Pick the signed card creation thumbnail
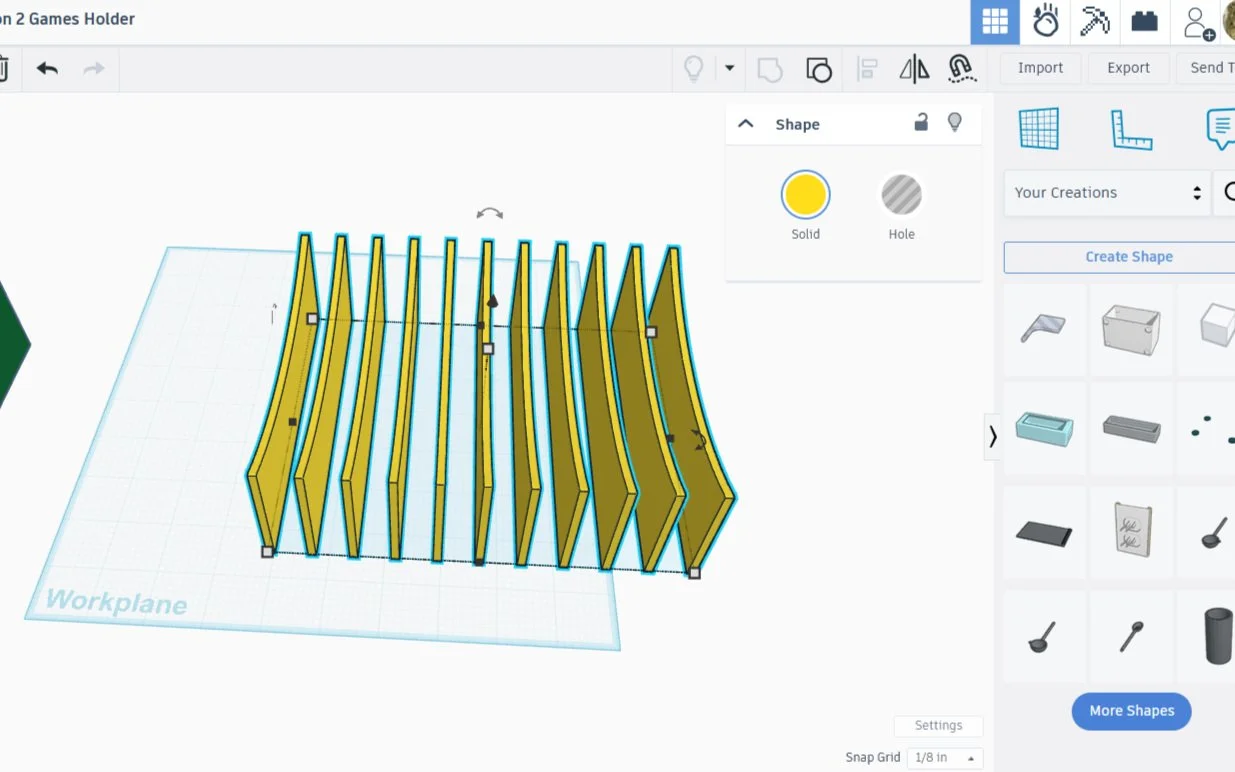The width and height of the screenshot is (1235, 772). pos(1131,530)
